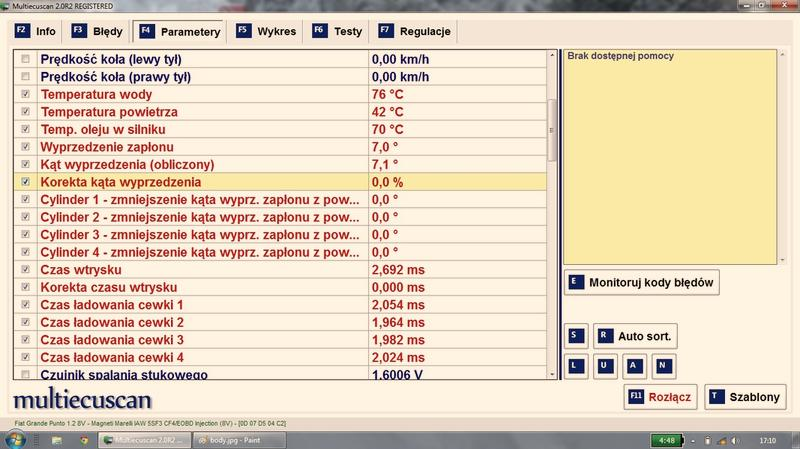Uncheck Temperatura powietrza parameter
The height and width of the screenshot is (449, 800).
26,112
